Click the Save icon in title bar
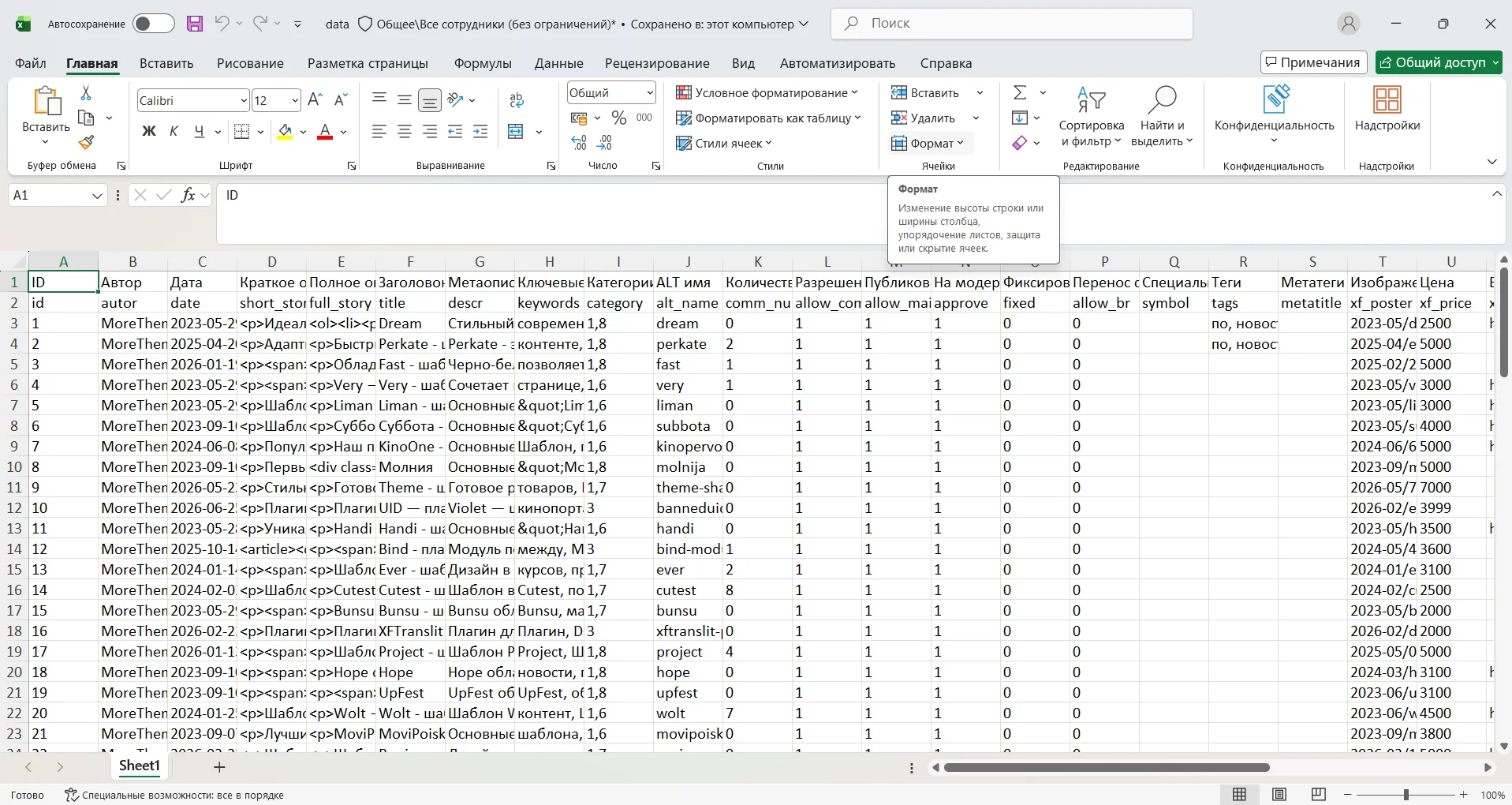 coord(195,24)
